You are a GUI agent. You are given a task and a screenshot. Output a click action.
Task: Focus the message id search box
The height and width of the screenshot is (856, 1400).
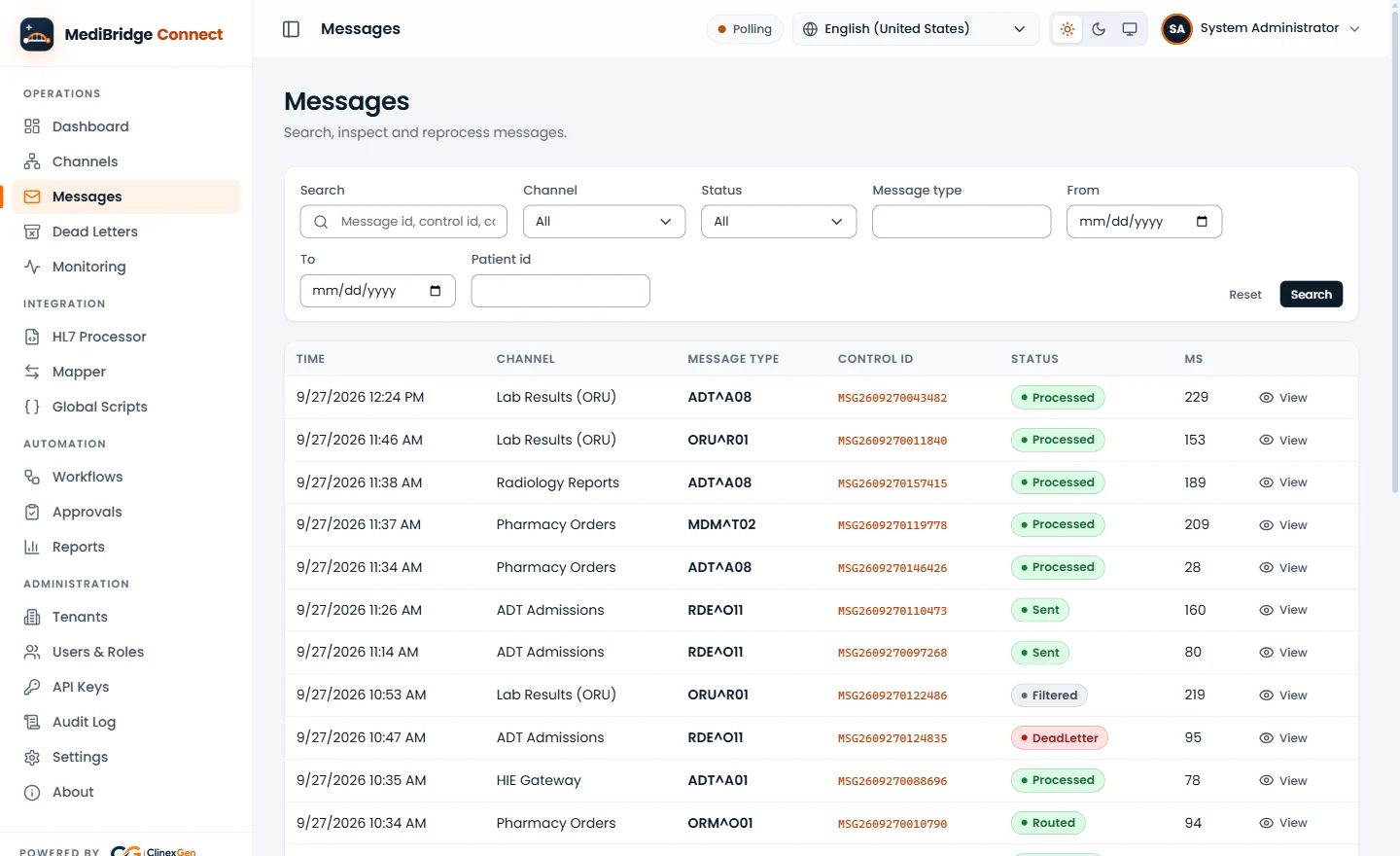tap(403, 222)
